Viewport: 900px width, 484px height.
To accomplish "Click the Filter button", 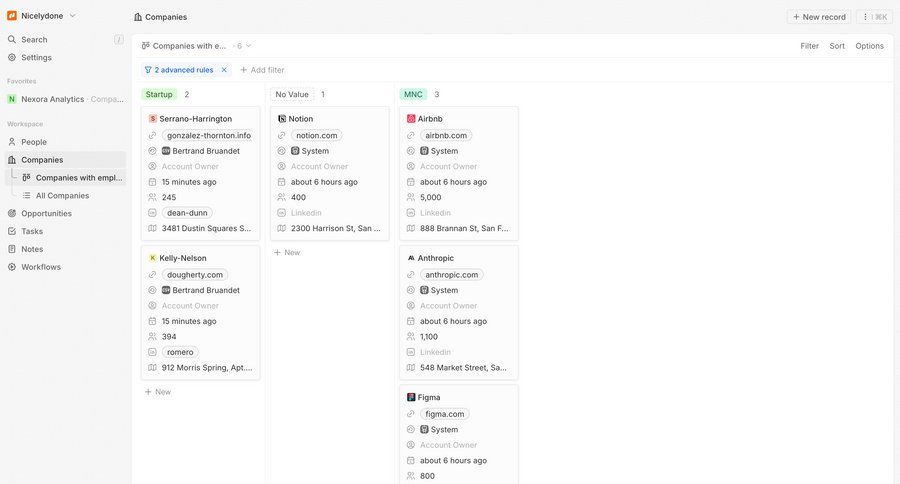I will (809, 46).
